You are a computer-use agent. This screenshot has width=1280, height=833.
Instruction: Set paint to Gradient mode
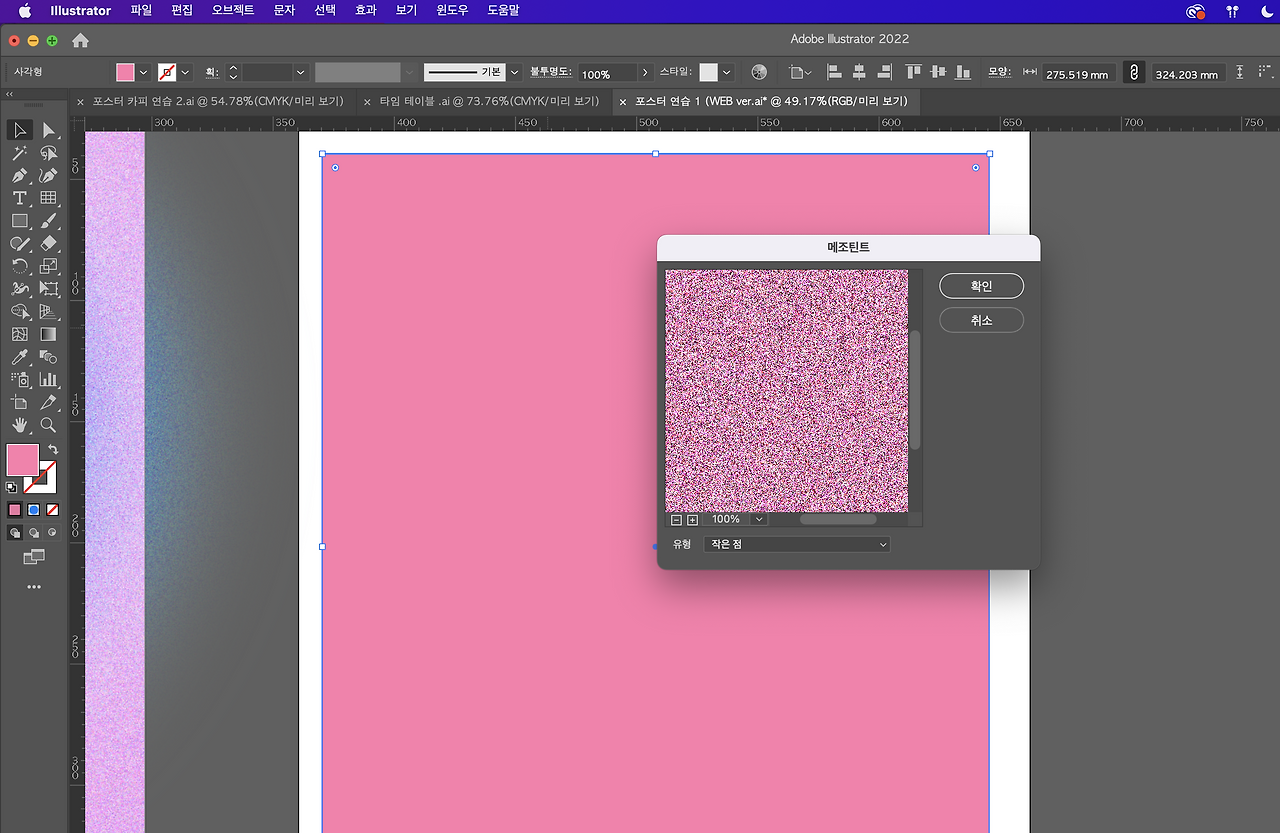coord(34,510)
